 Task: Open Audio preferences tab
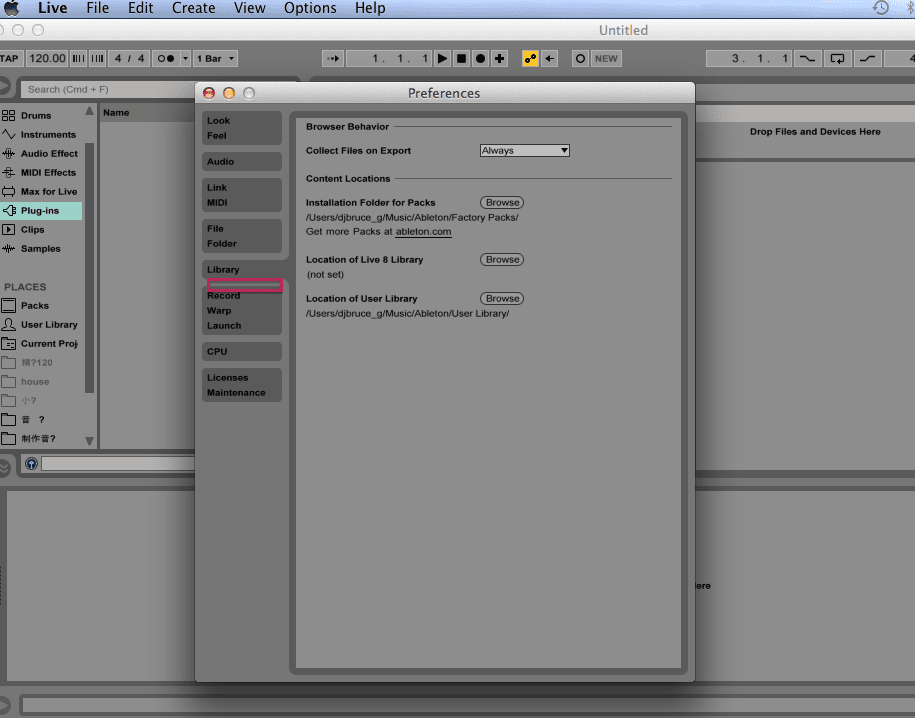pos(242,162)
